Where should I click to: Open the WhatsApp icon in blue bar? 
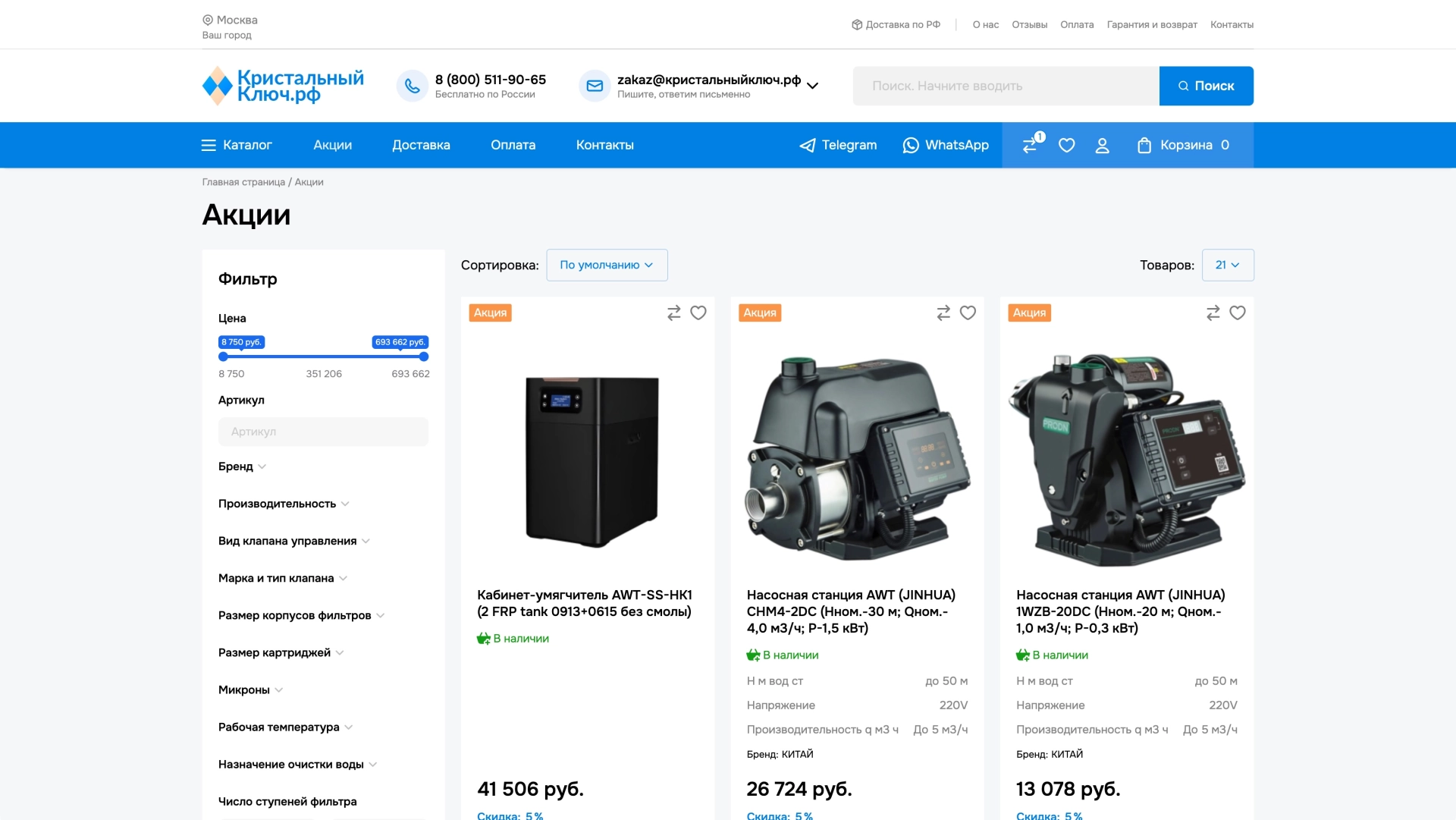click(911, 145)
